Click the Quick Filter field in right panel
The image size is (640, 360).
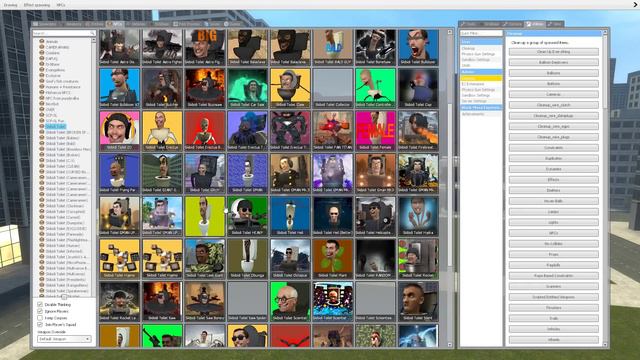[x=481, y=33]
